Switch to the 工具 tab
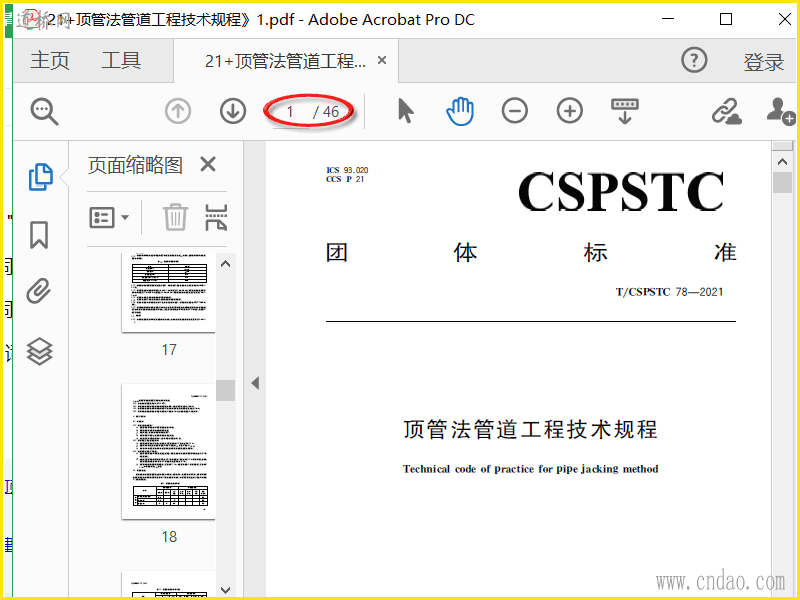The image size is (800, 600). pos(121,61)
